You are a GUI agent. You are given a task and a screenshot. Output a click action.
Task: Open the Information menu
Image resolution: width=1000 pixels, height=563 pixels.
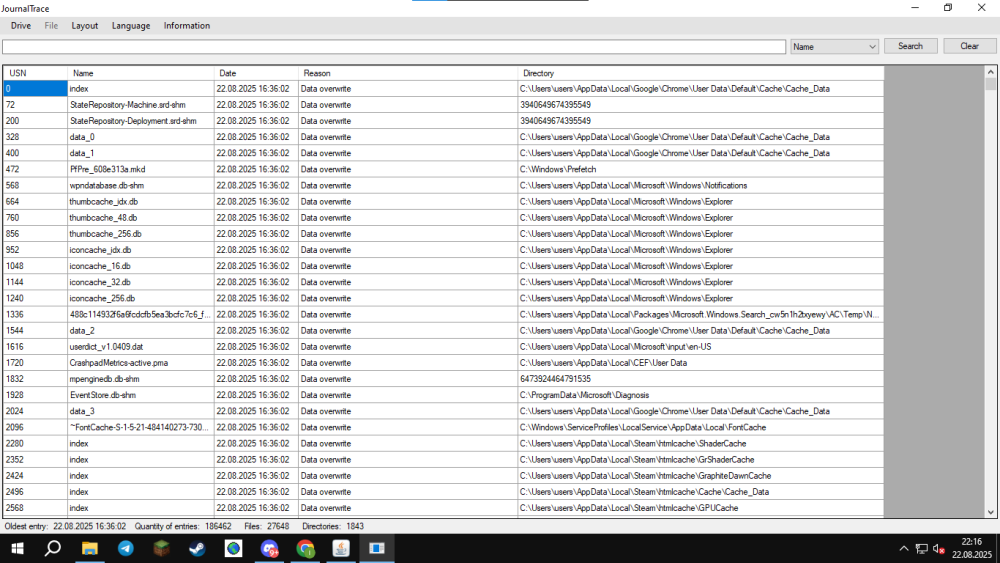click(x=187, y=26)
